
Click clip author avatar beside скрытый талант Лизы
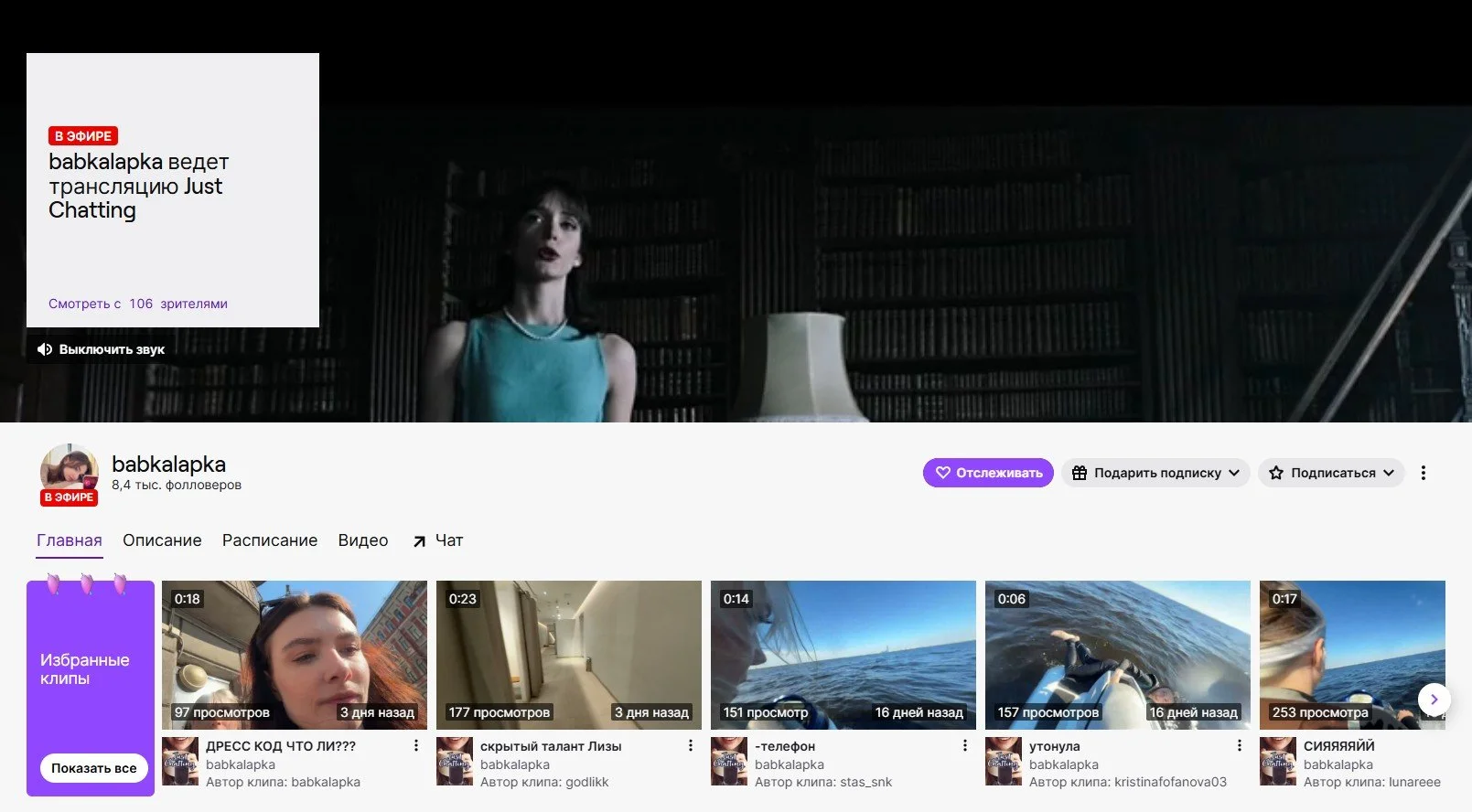455,762
